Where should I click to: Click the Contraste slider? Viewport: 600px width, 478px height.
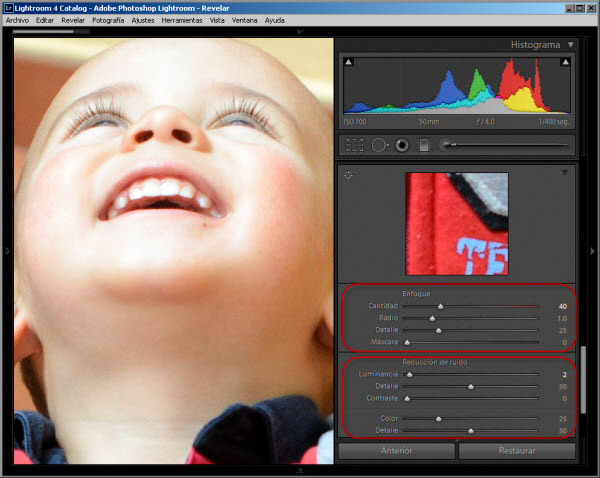coord(471,398)
